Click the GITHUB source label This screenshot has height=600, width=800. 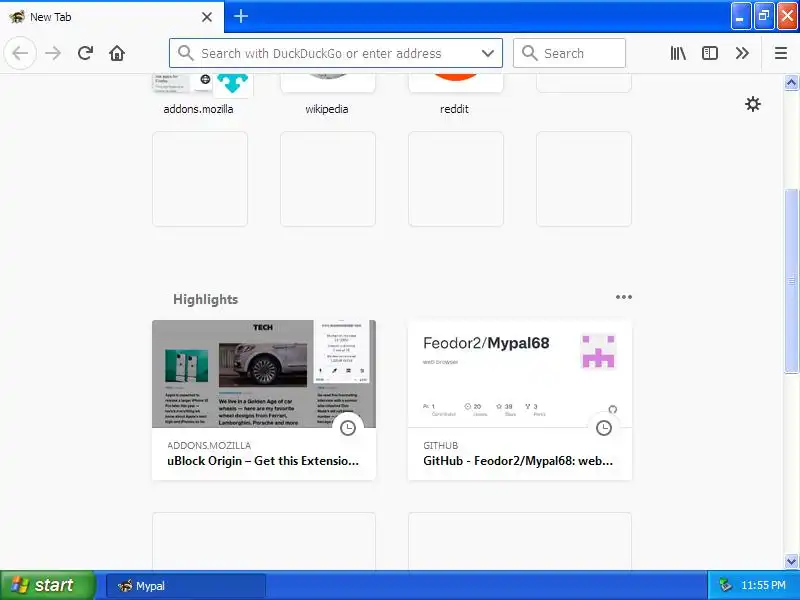(x=440, y=445)
